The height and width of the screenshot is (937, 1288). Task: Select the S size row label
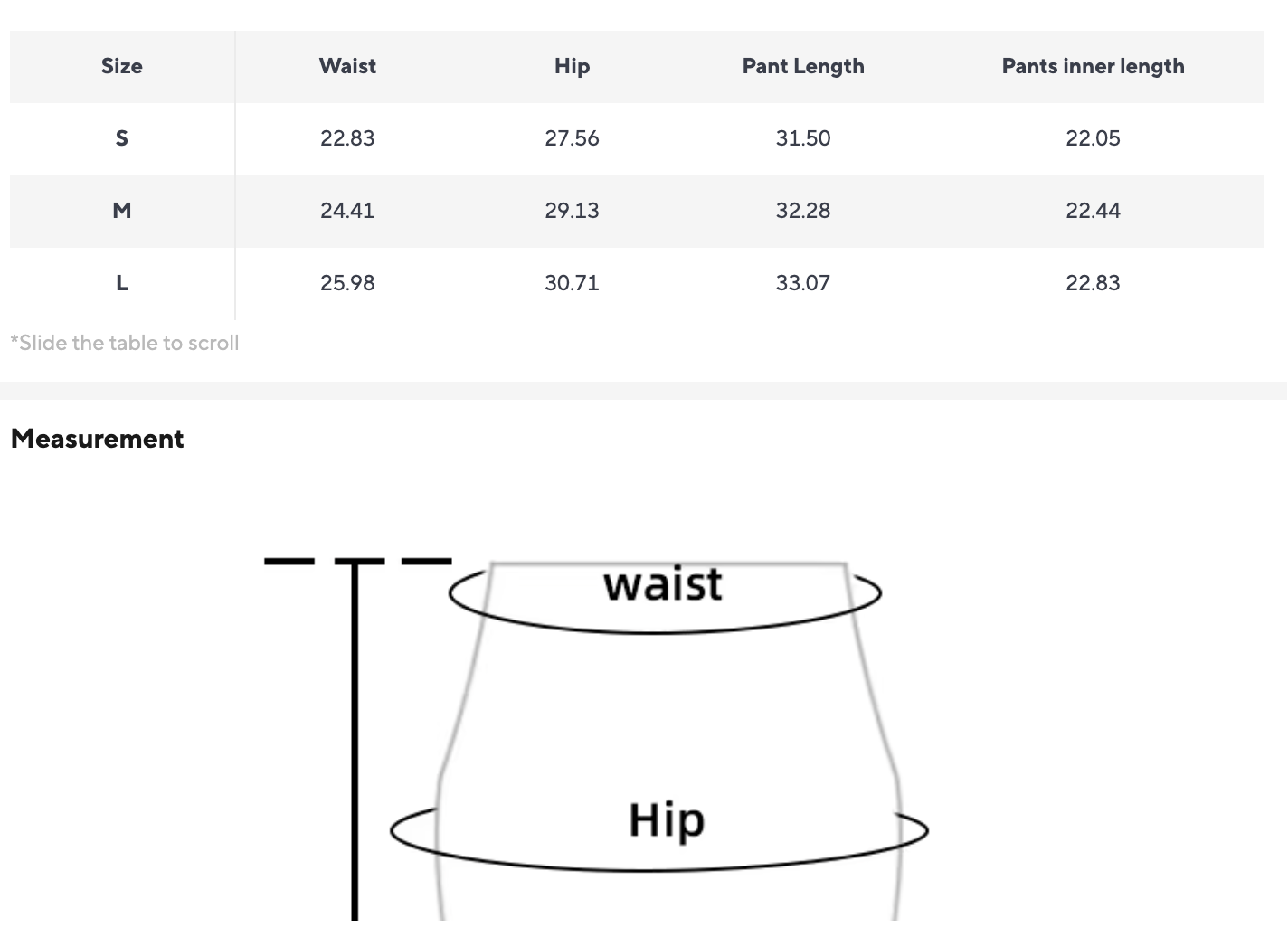121,138
